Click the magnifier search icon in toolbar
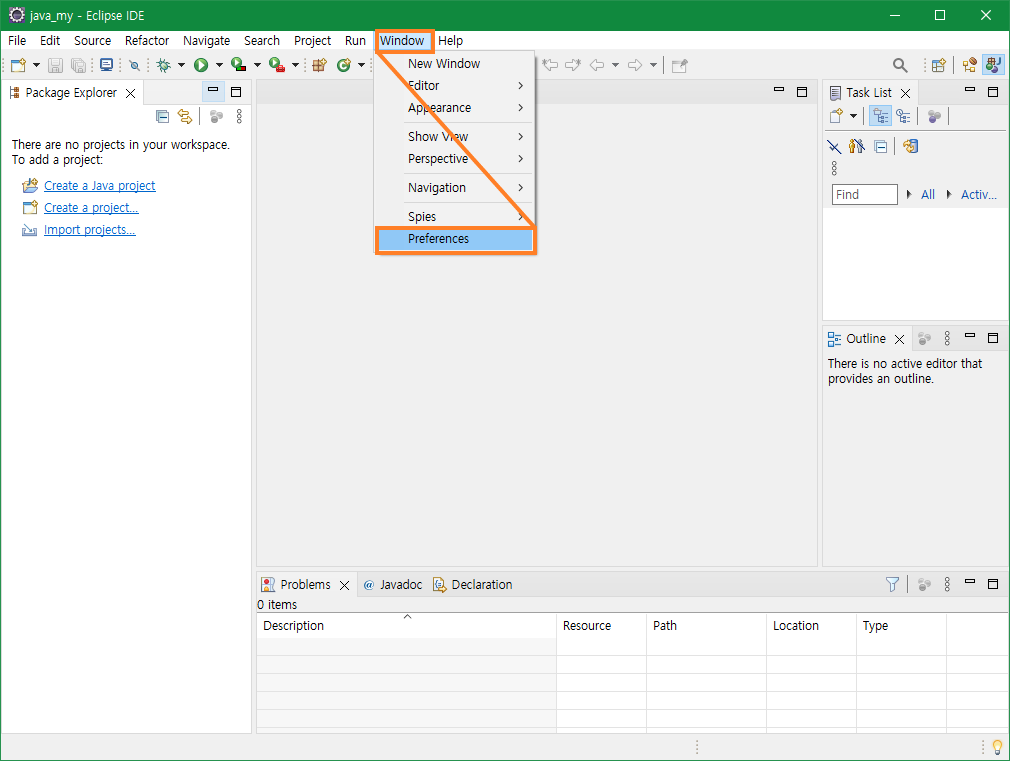This screenshot has height=761, width=1010. click(x=900, y=65)
